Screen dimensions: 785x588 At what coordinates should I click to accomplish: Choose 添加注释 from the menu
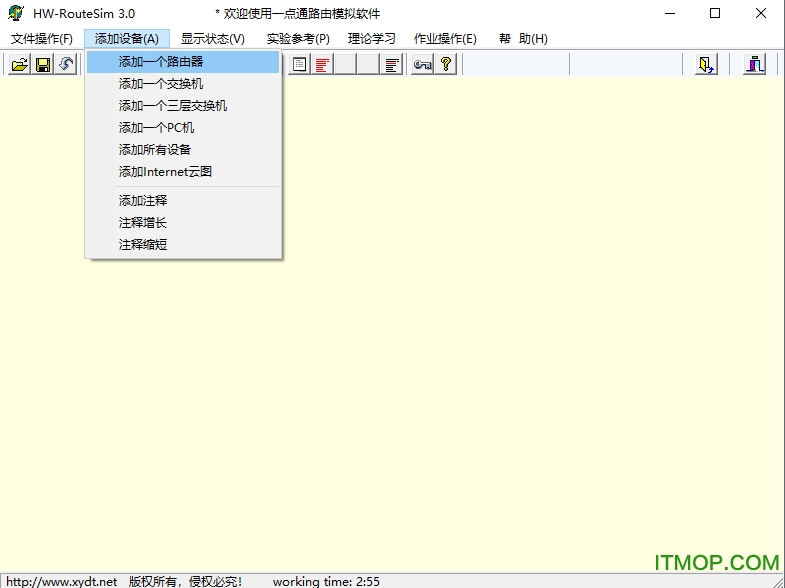point(183,201)
